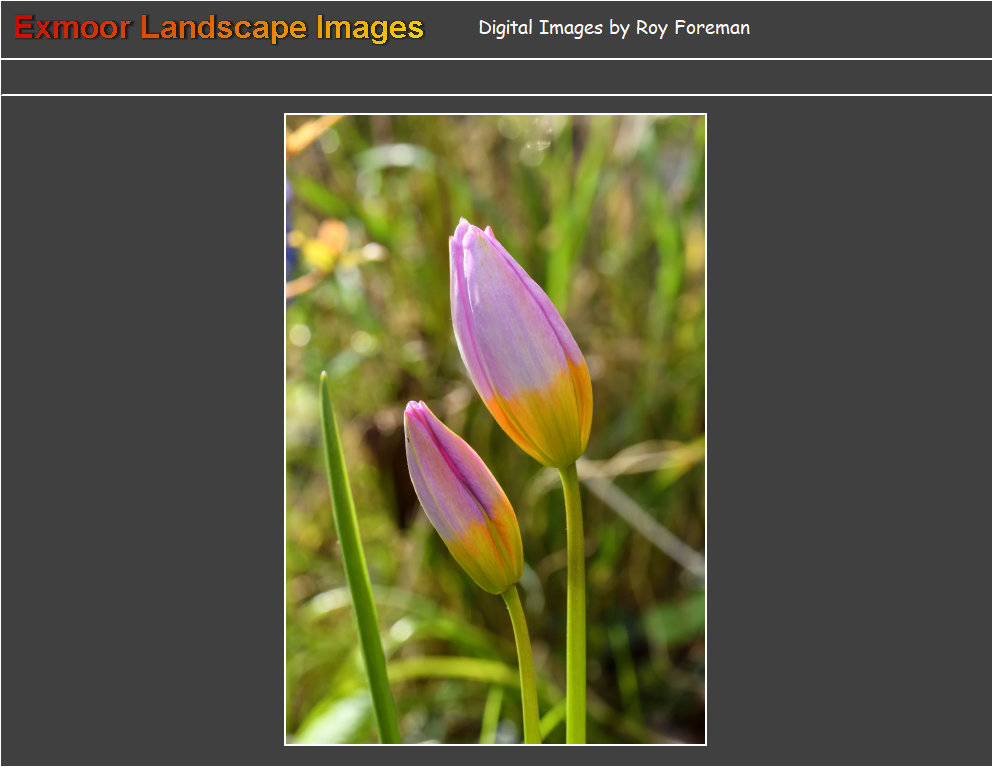993x767 pixels.
Task: Click the tip of the shorter tulip bud
Action: (x=414, y=408)
